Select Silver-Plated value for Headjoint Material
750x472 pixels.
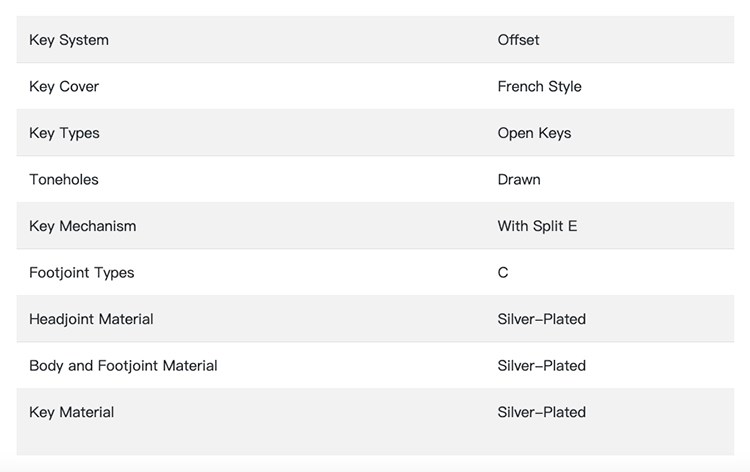tap(541, 319)
